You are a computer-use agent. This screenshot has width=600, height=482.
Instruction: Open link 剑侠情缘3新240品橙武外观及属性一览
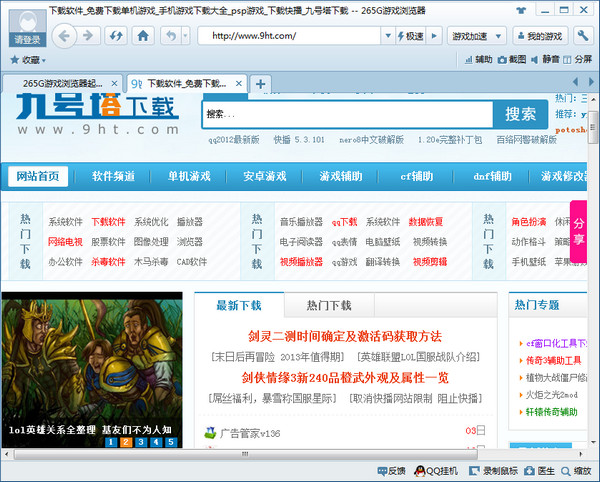click(x=345, y=378)
